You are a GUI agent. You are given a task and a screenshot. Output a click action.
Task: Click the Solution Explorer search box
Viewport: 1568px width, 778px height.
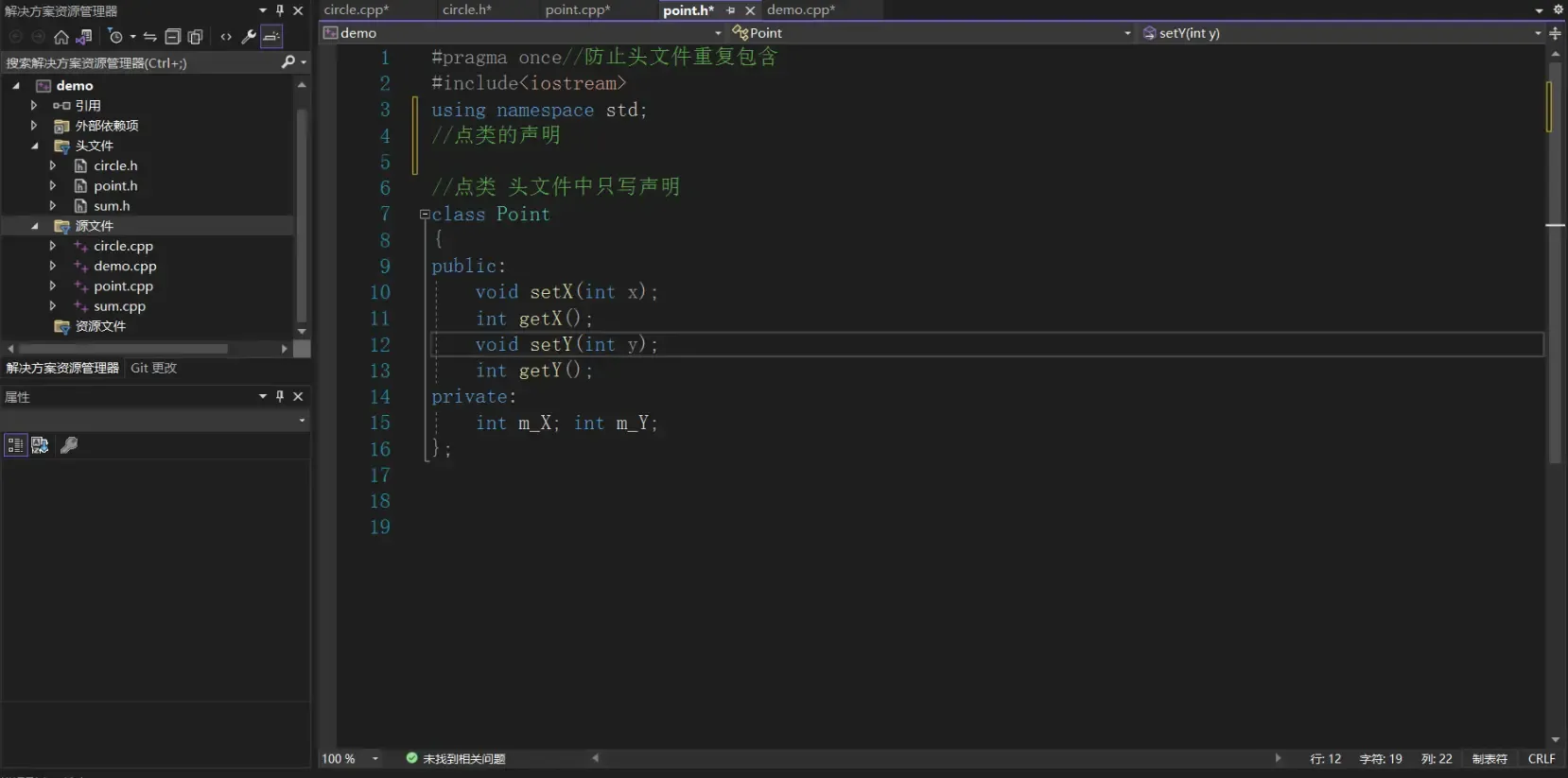(142, 62)
